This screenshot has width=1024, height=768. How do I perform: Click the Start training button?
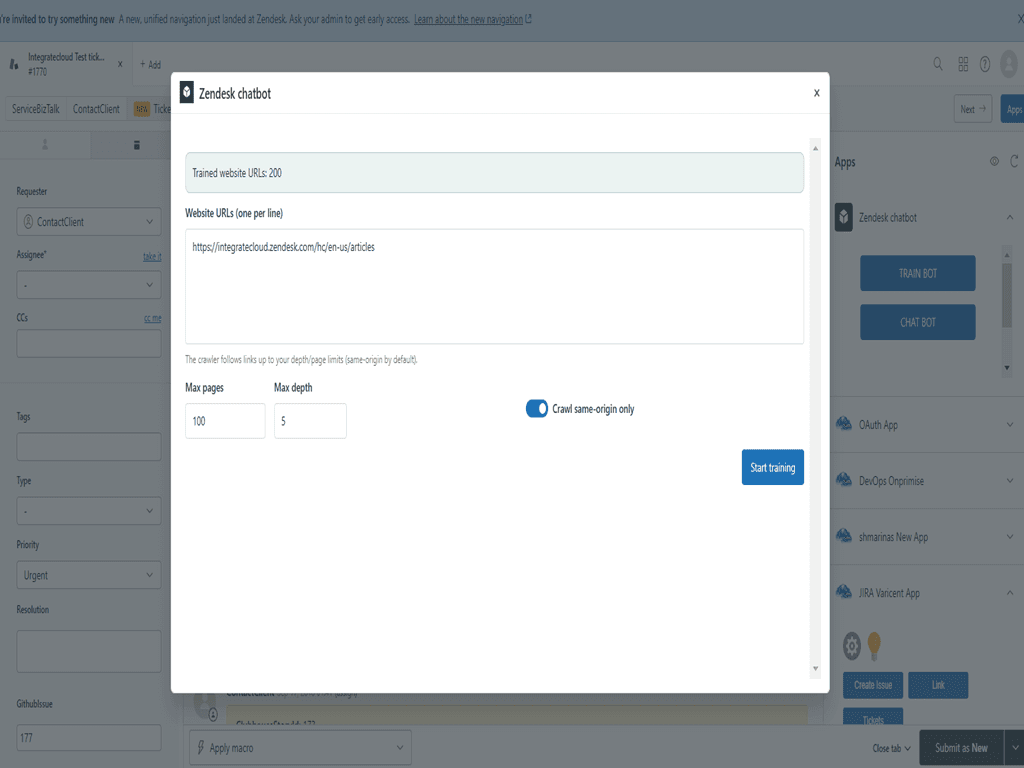tap(773, 467)
